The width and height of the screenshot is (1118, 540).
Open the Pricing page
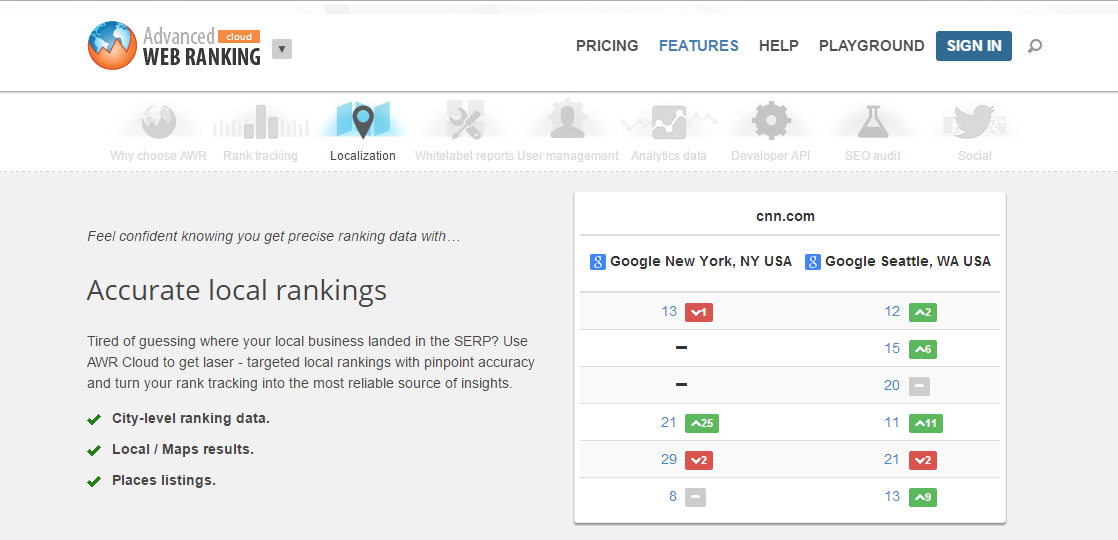click(x=607, y=46)
